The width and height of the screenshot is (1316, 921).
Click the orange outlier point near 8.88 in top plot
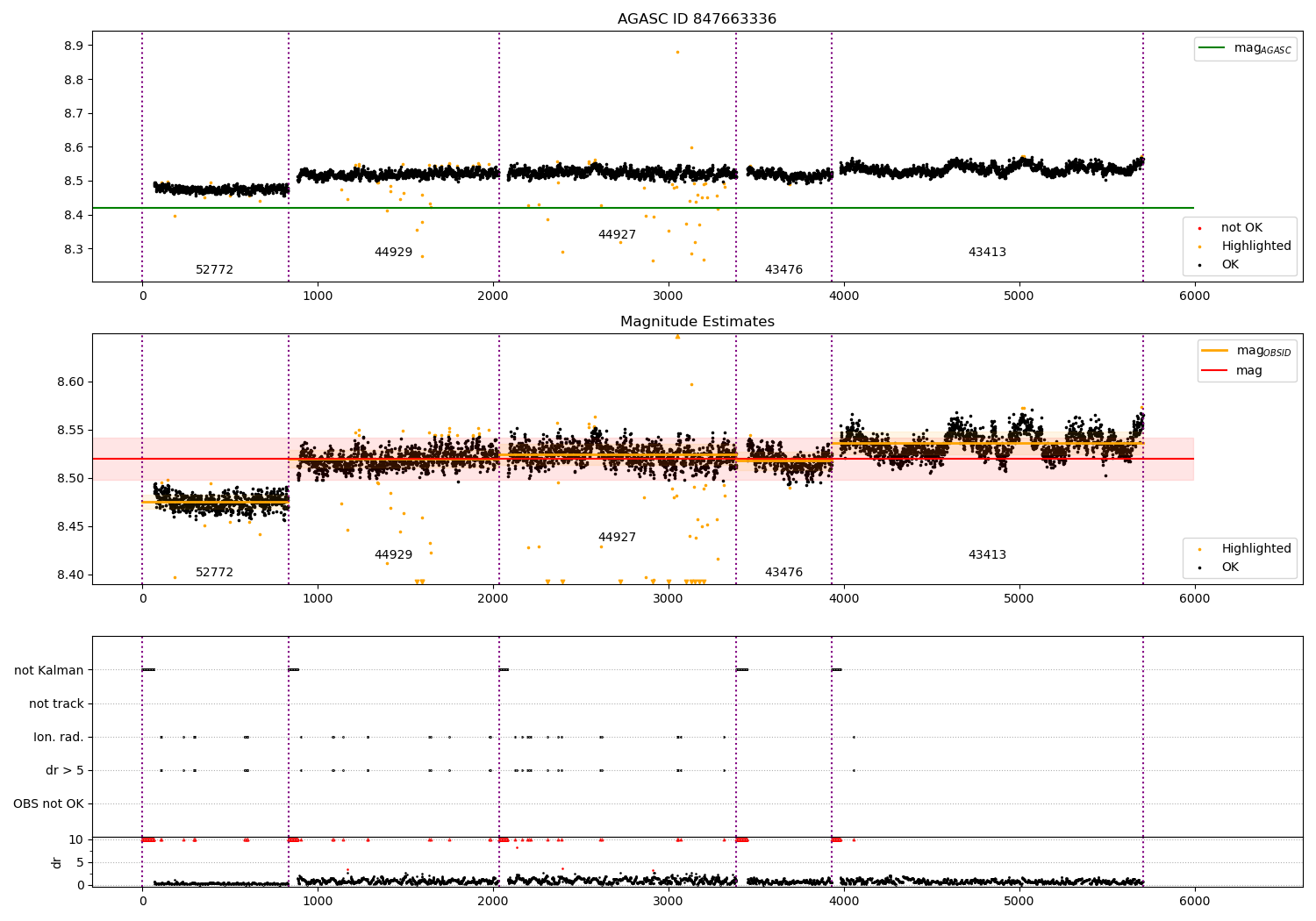[677, 52]
